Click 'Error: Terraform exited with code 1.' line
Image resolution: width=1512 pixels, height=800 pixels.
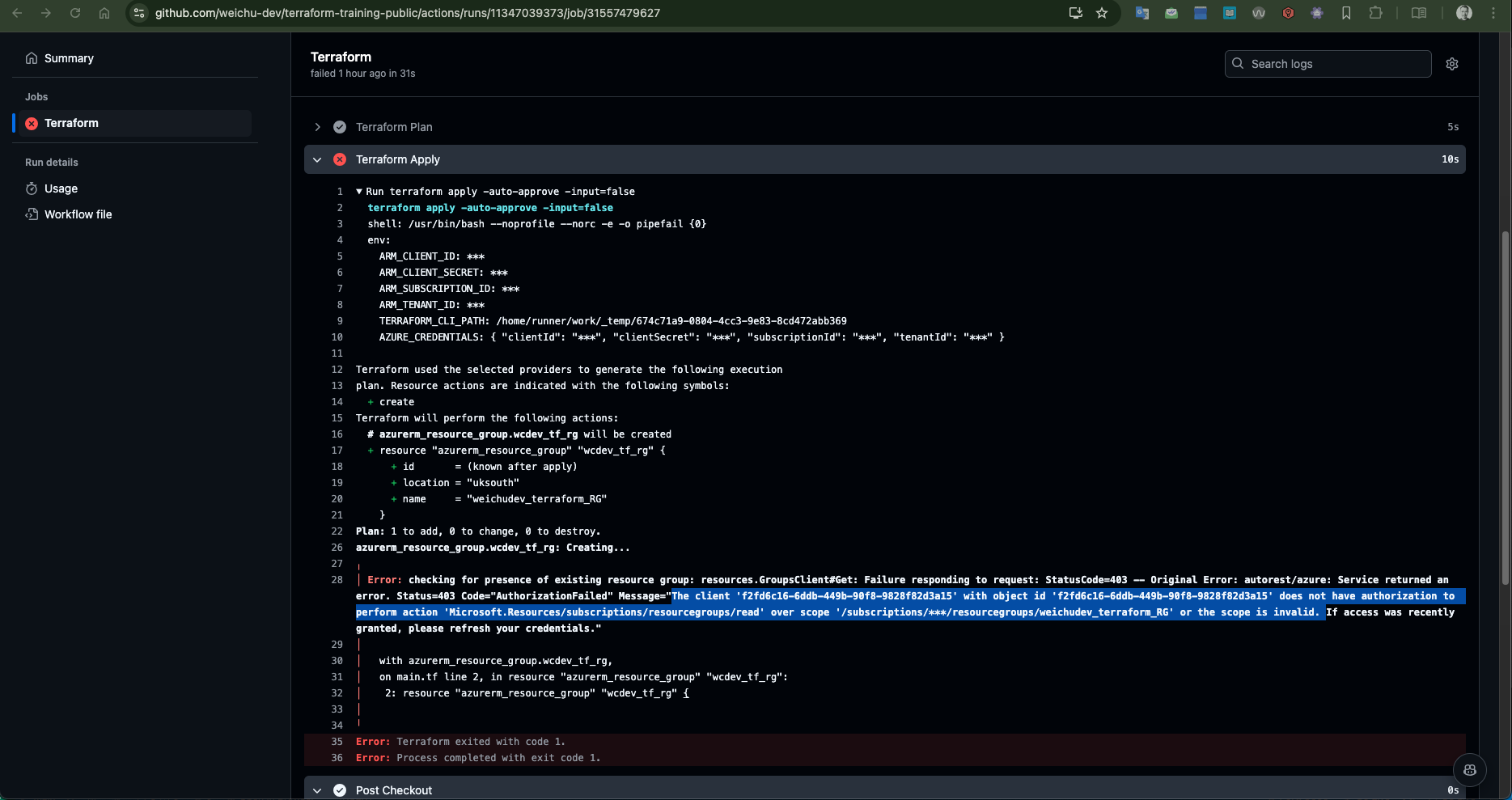[x=461, y=742]
